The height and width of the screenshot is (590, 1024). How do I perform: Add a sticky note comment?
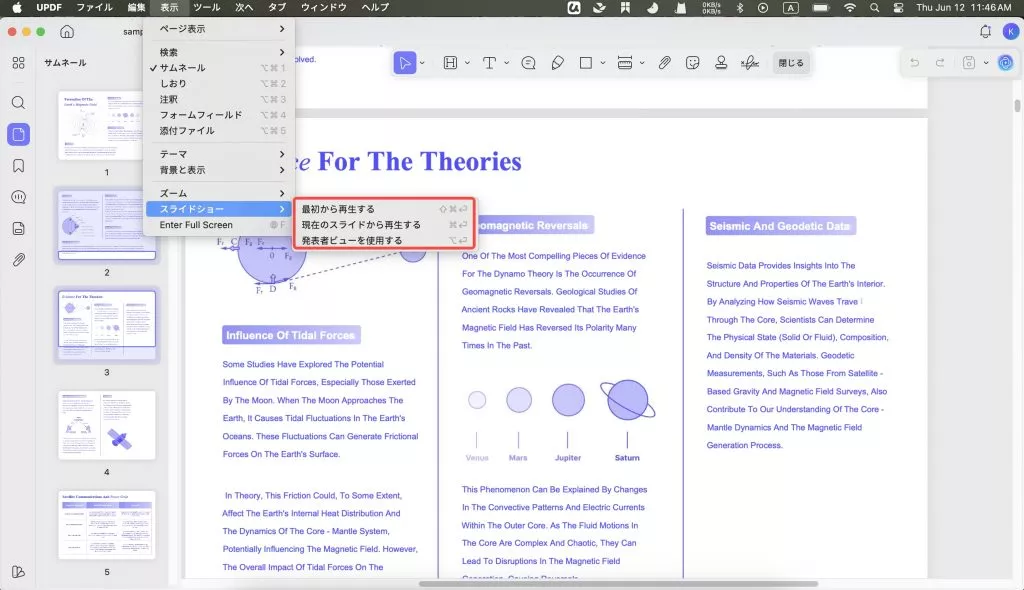point(528,63)
